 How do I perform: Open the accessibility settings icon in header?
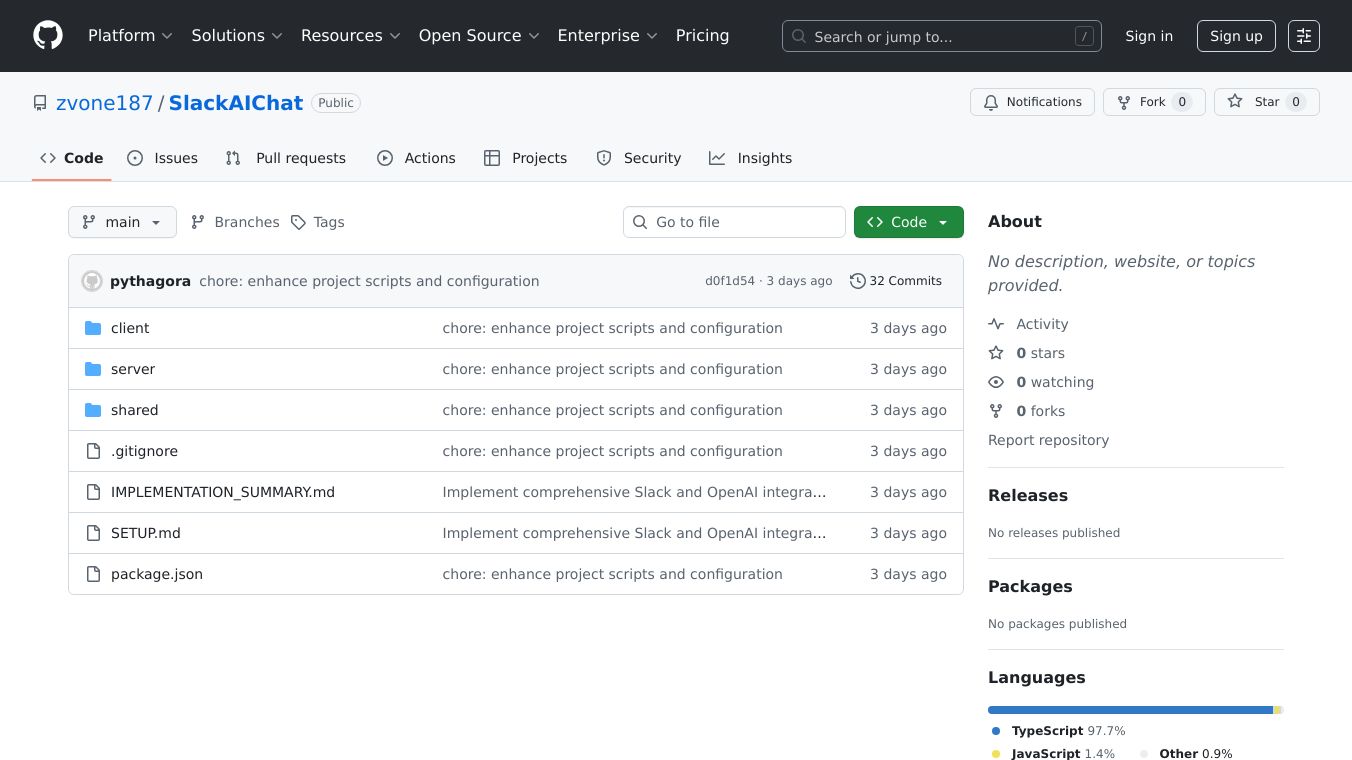tap(1303, 36)
